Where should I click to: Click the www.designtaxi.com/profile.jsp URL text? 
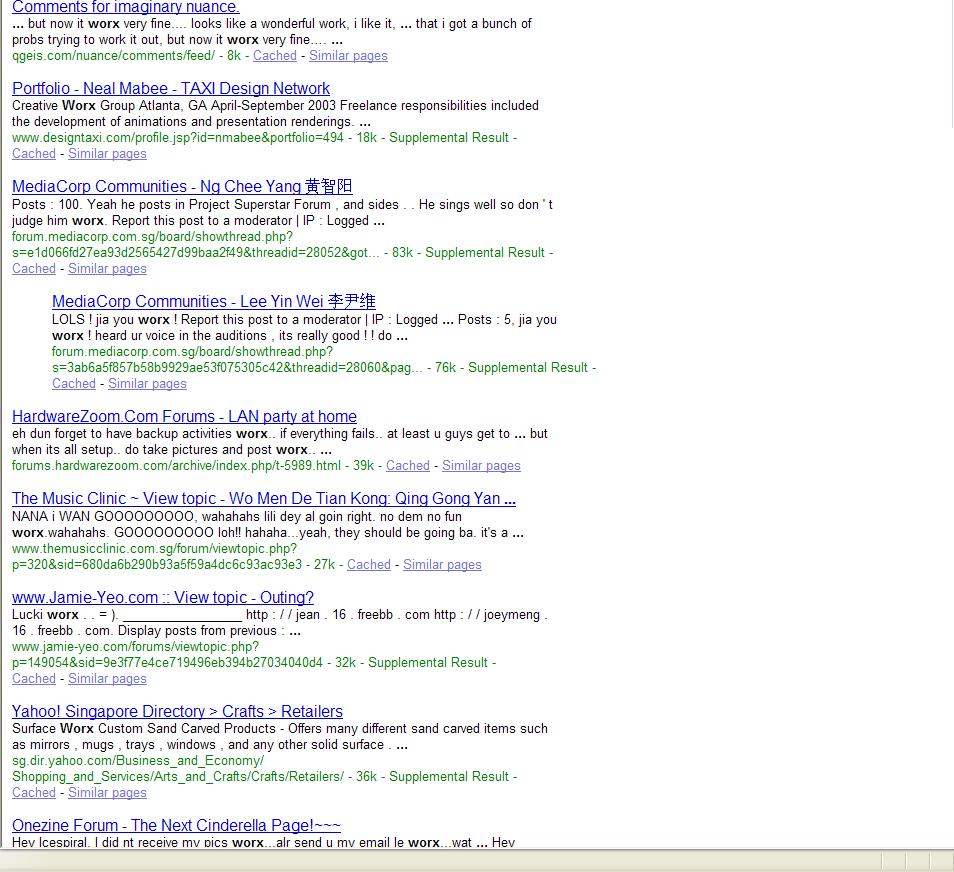coord(178,138)
